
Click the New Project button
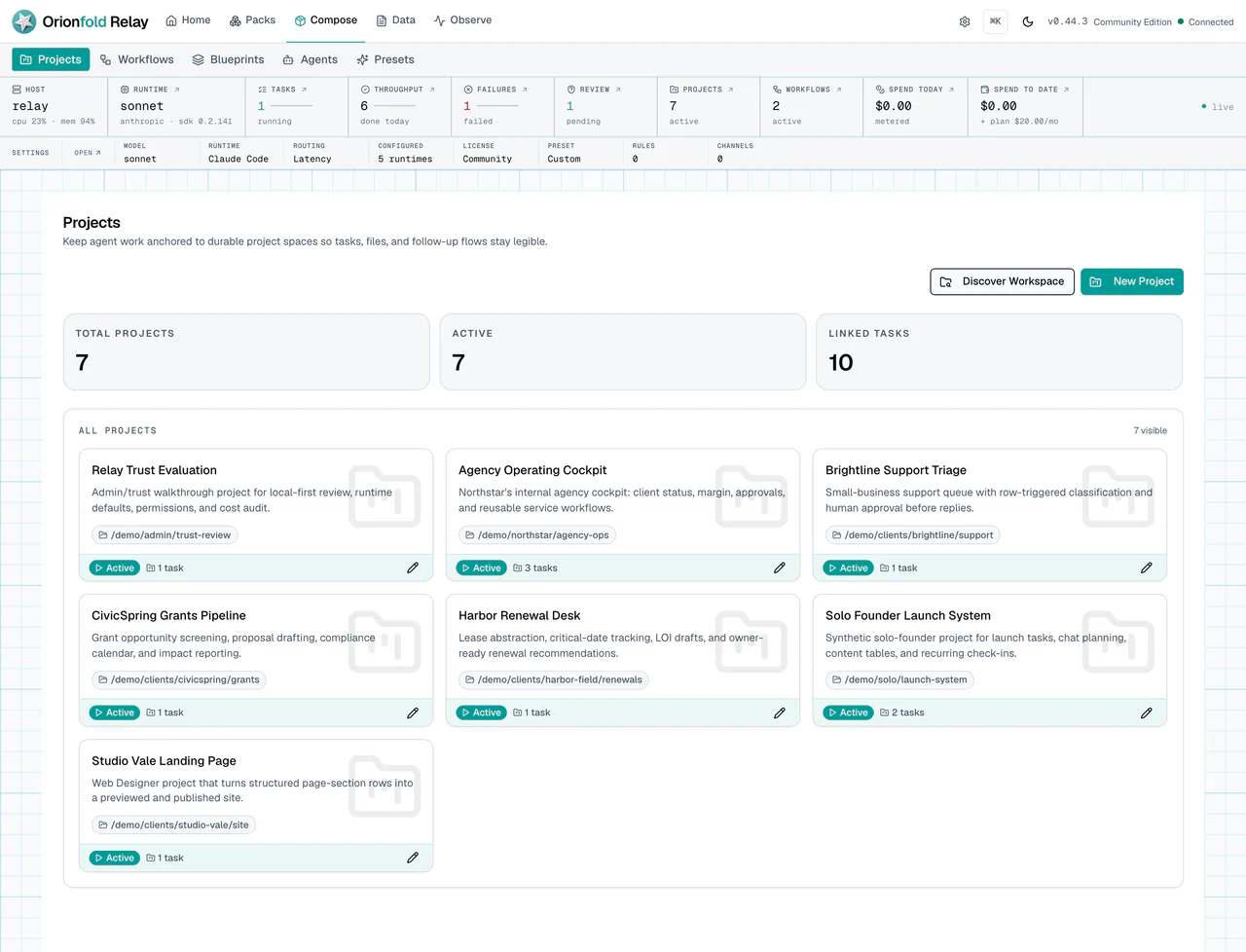tap(1132, 281)
